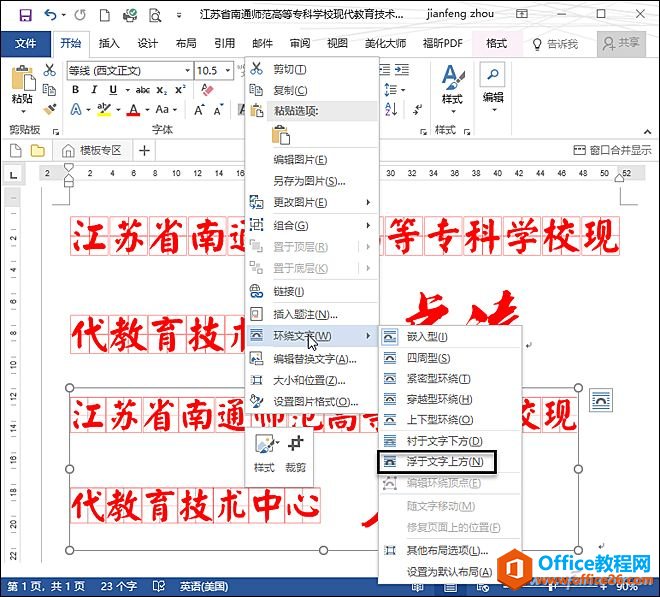Open the font size 10.5 dropdown
This screenshot has height=597, width=660.
click(x=228, y=70)
